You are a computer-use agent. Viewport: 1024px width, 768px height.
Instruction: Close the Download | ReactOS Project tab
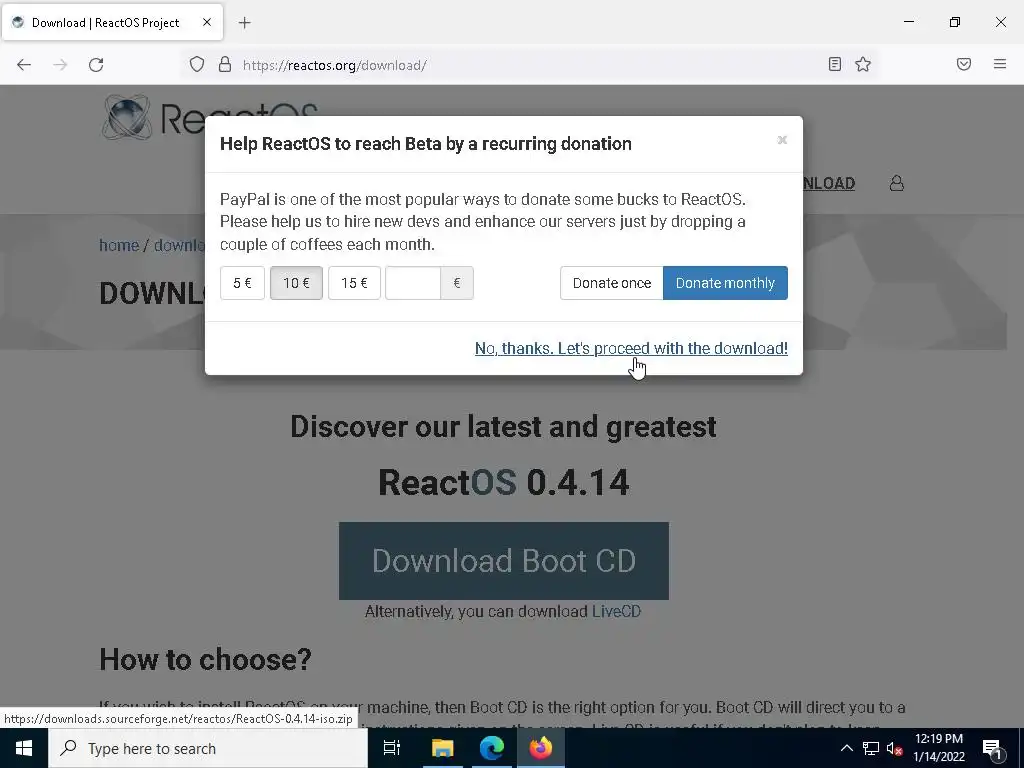pyautogui.click(x=206, y=22)
